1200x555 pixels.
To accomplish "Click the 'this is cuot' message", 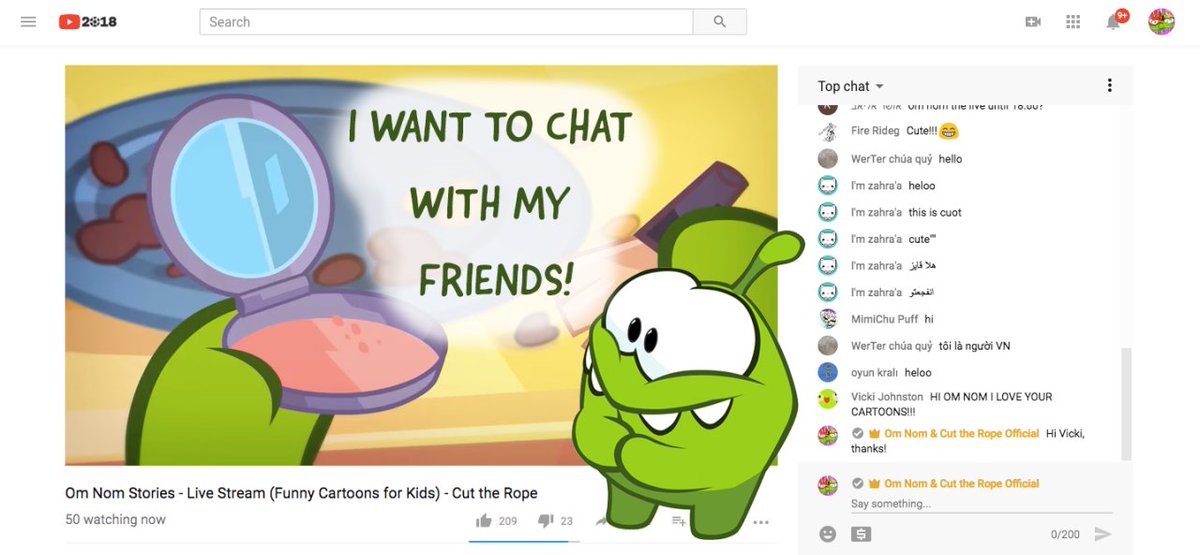I will (935, 212).
